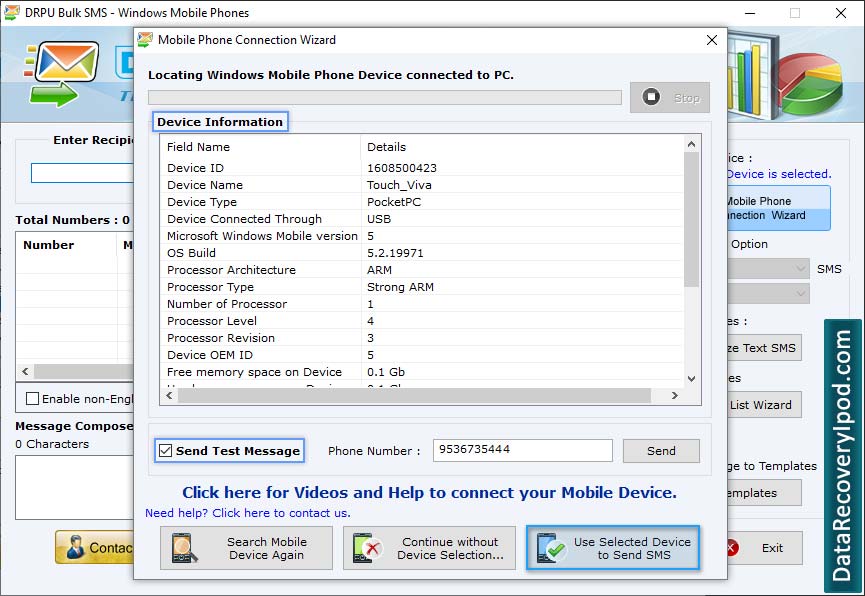Screen dimensions: 865x596
Task: Select the Device Type row
Action: [422, 202]
